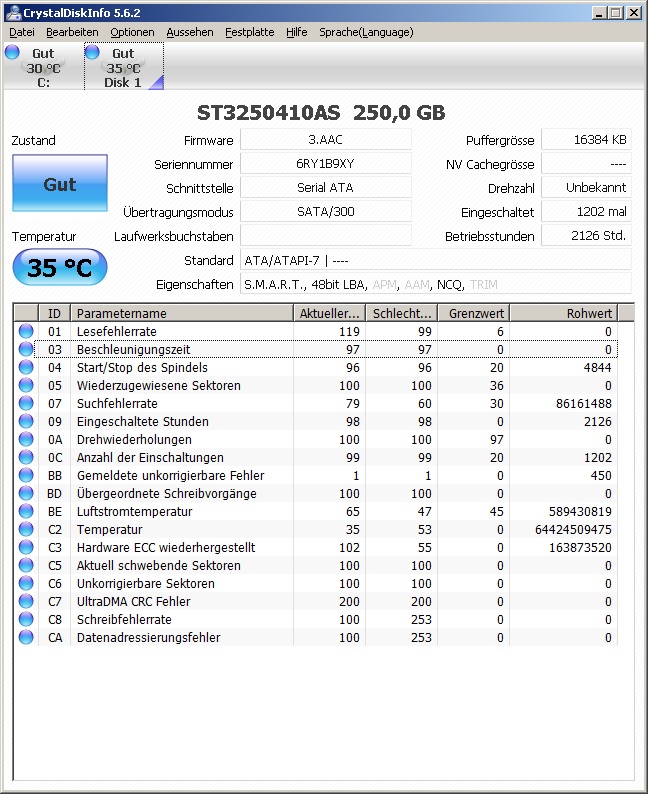Click status orb for UltraDMA CRC Fehler
The image size is (648, 794).
click(26, 601)
